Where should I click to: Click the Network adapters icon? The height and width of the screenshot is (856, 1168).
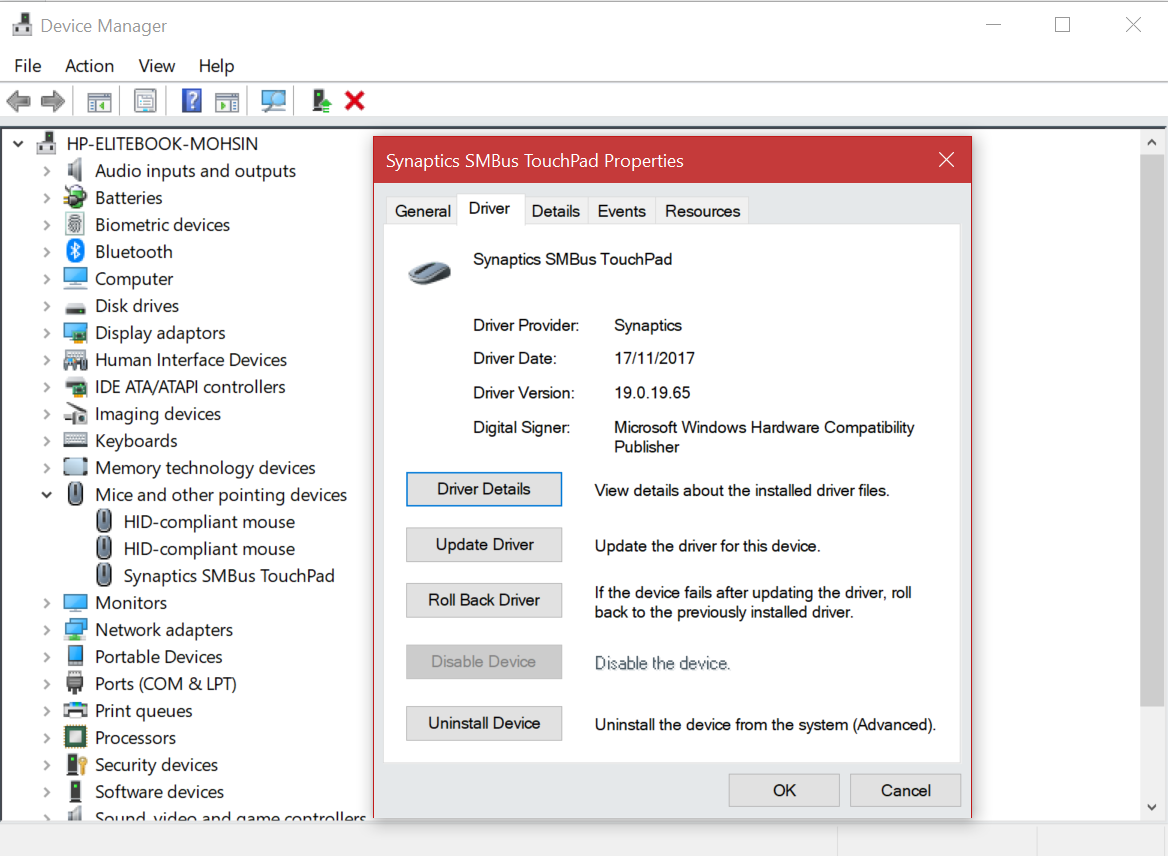[x=75, y=630]
